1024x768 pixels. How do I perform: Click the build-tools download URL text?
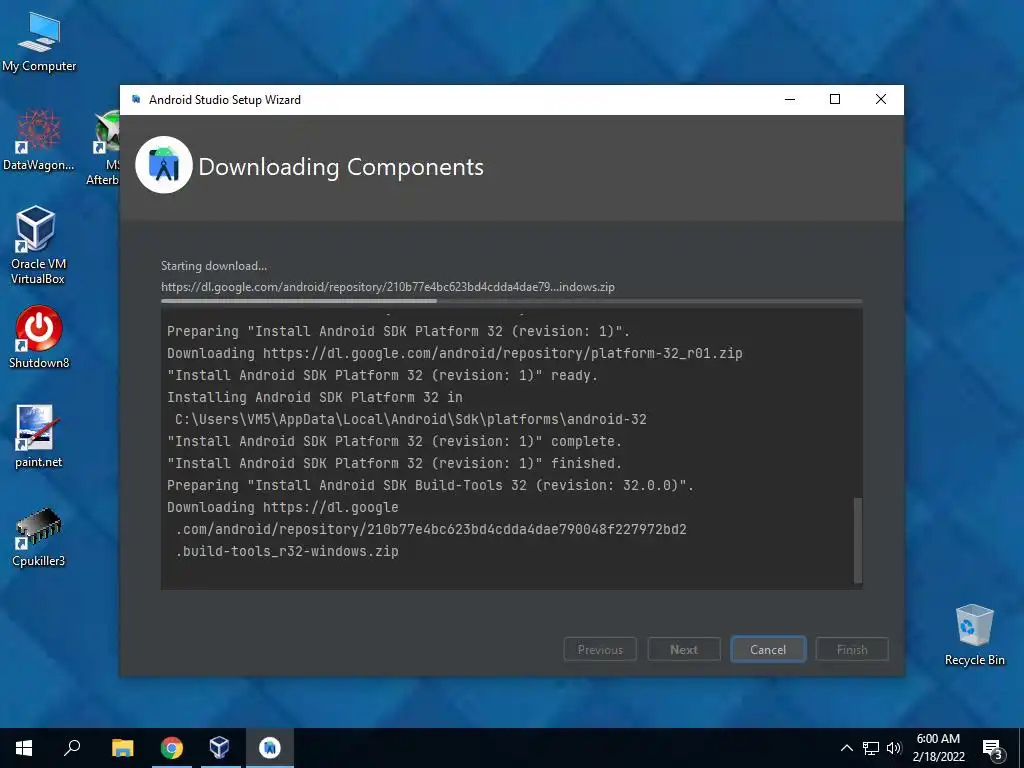[388, 287]
